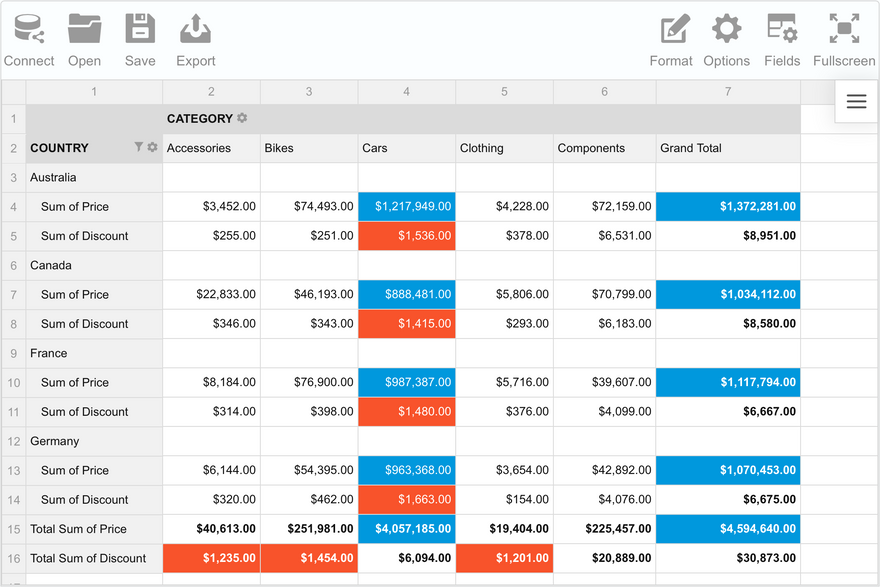The width and height of the screenshot is (880, 587).
Task: Select the blue Australia Cars price cell
Action: pos(406,207)
